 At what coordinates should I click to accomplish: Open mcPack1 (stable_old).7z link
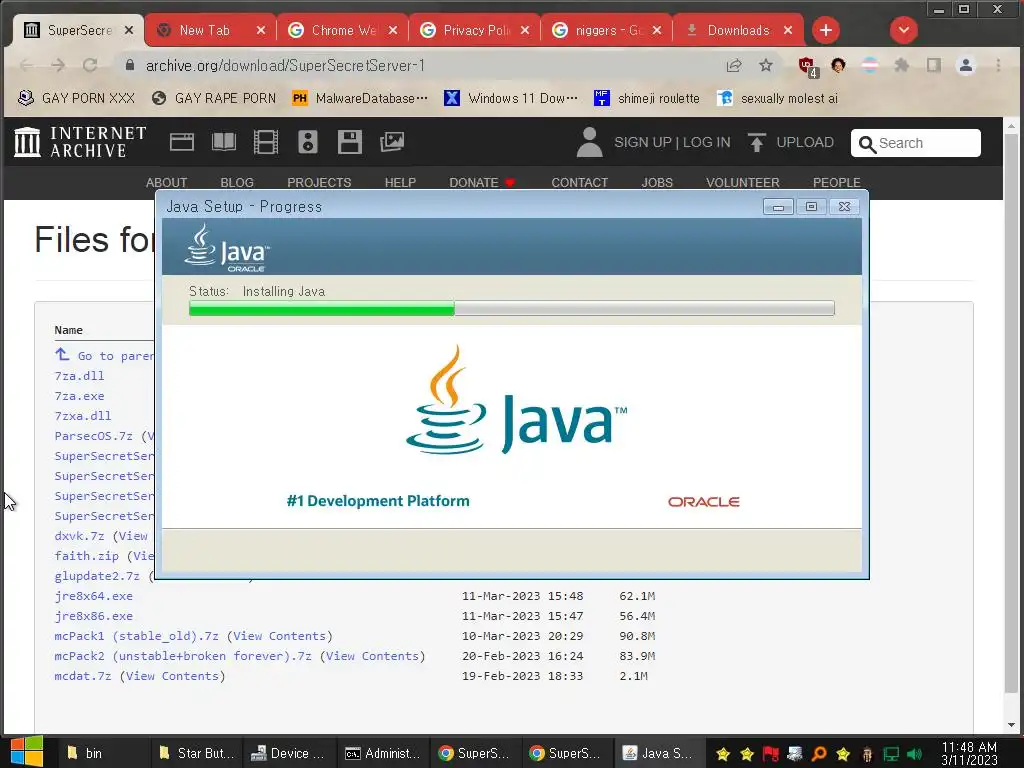point(136,636)
